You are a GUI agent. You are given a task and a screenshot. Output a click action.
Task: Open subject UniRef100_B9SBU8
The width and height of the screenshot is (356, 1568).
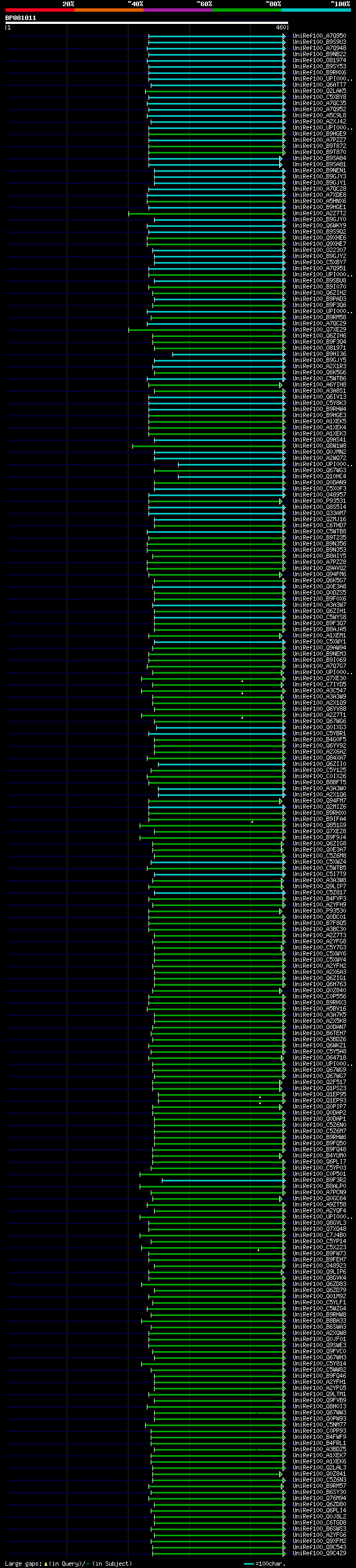pos(319,280)
